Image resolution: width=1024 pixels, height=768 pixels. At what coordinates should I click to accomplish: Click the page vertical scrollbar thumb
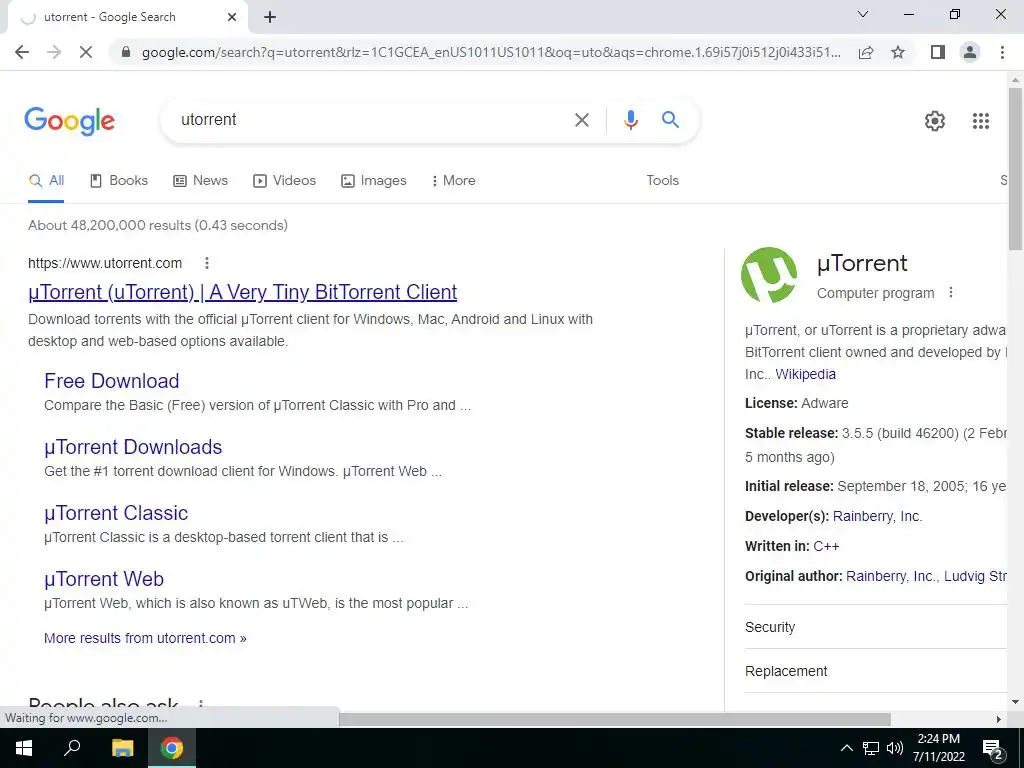1015,168
